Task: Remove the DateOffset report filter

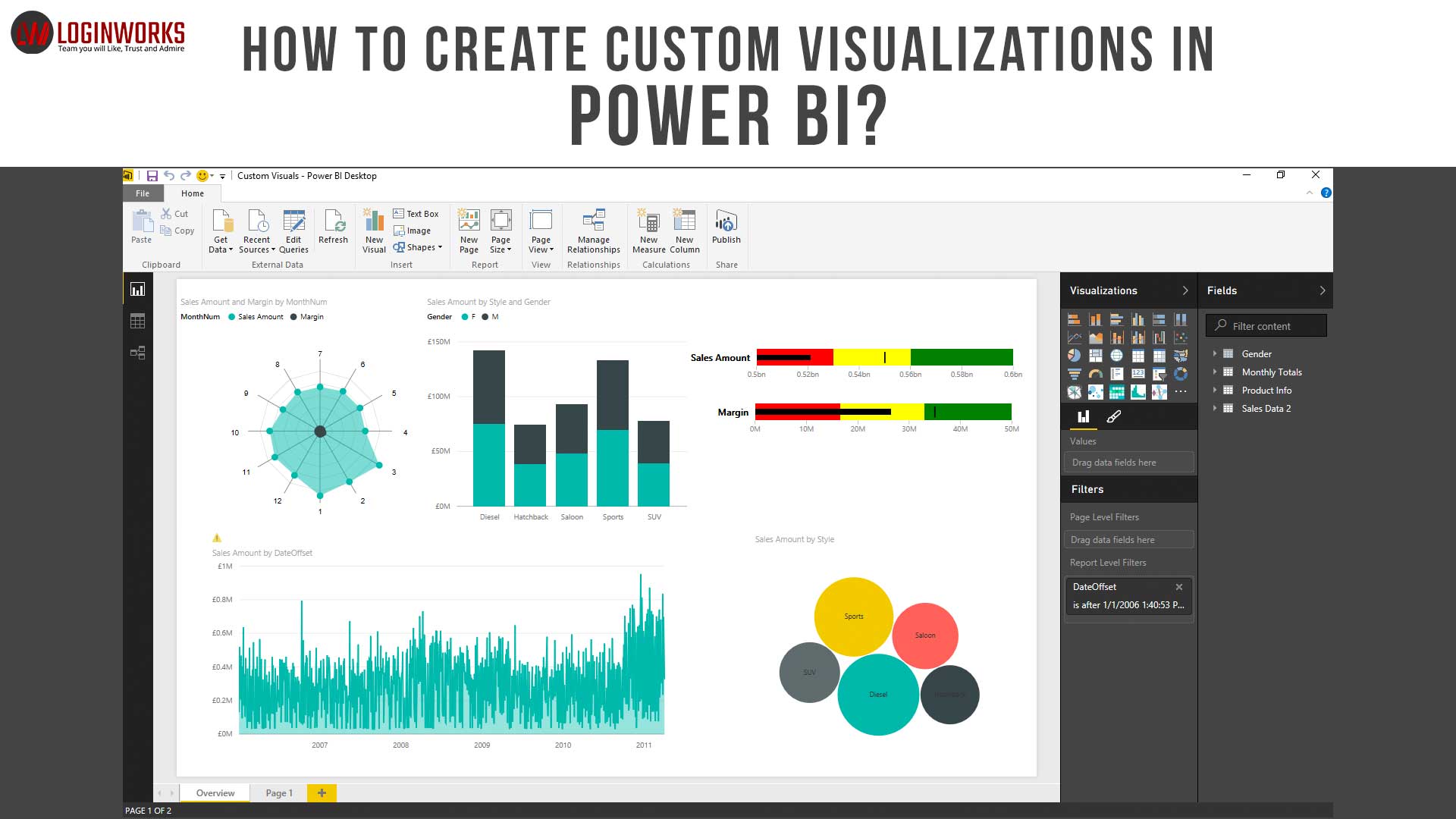Action: (1179, 587)
